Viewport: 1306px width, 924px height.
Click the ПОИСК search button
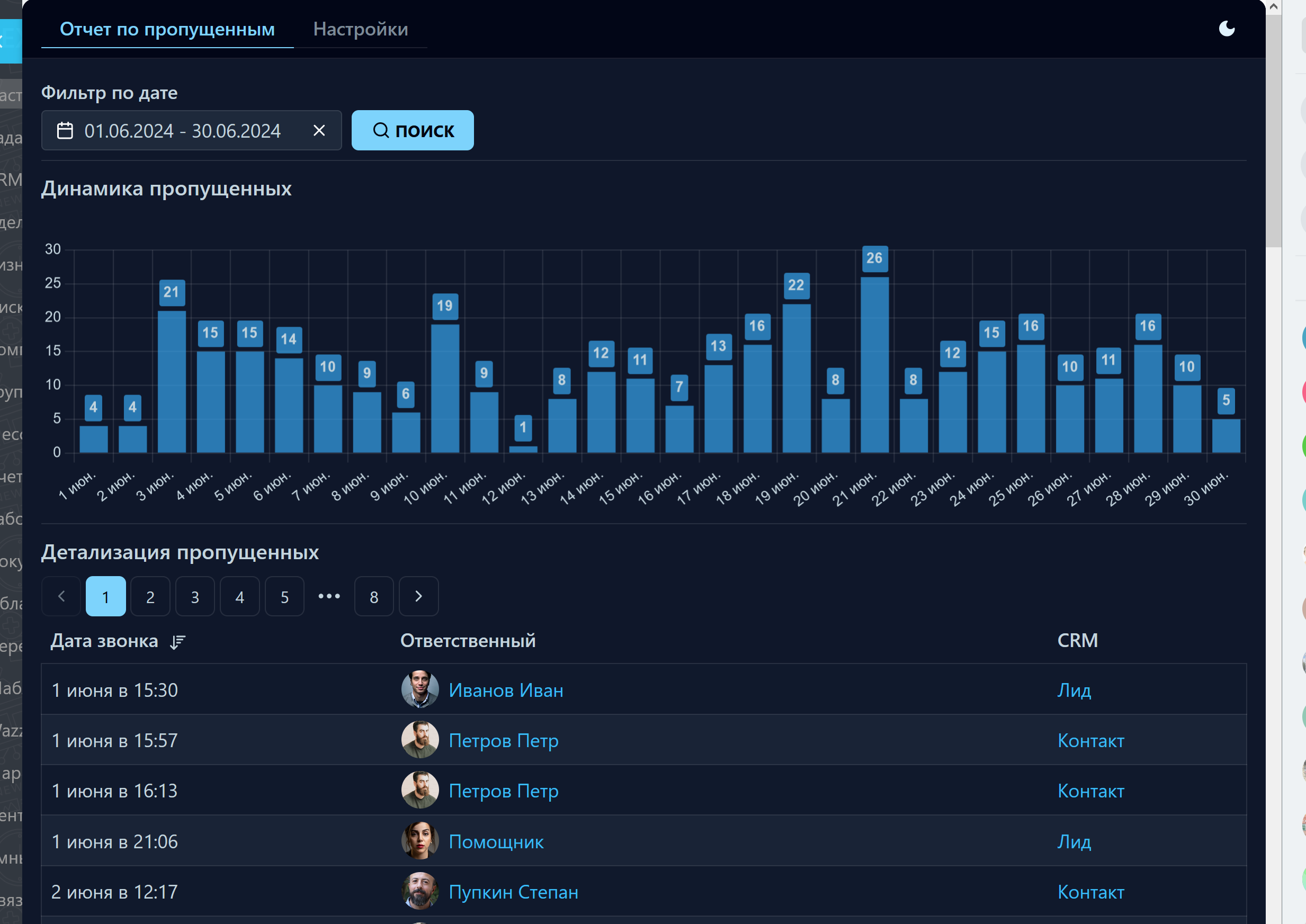[412, 131]
